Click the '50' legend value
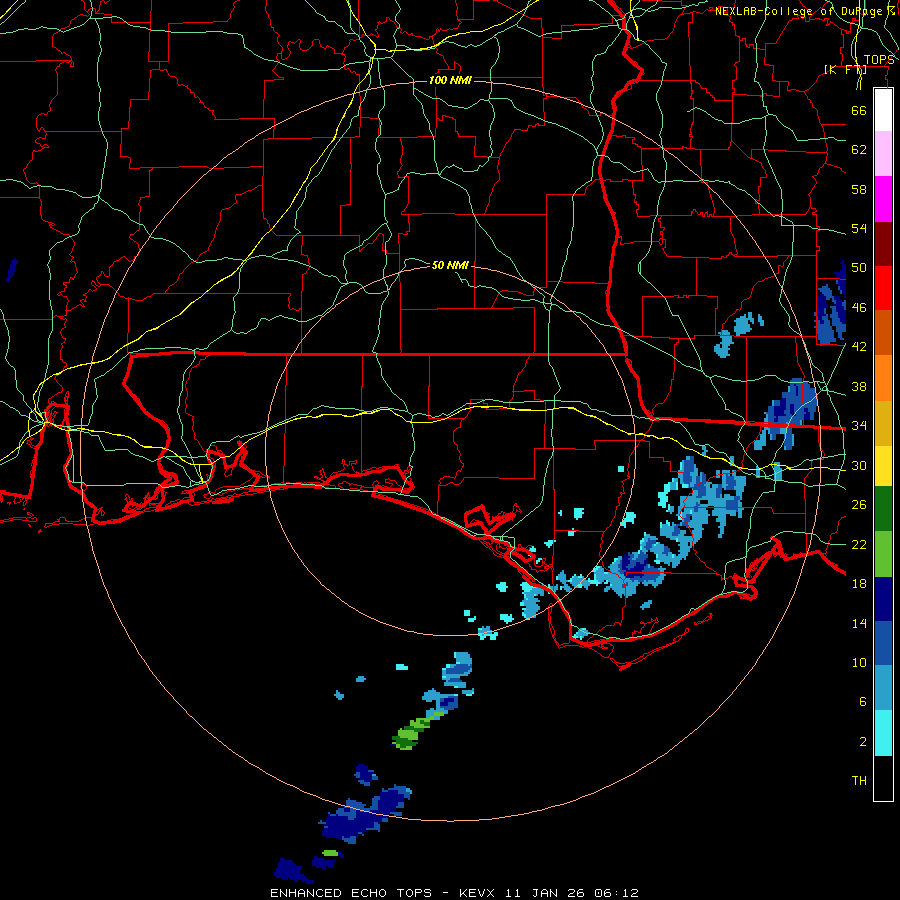 [859, 268]
